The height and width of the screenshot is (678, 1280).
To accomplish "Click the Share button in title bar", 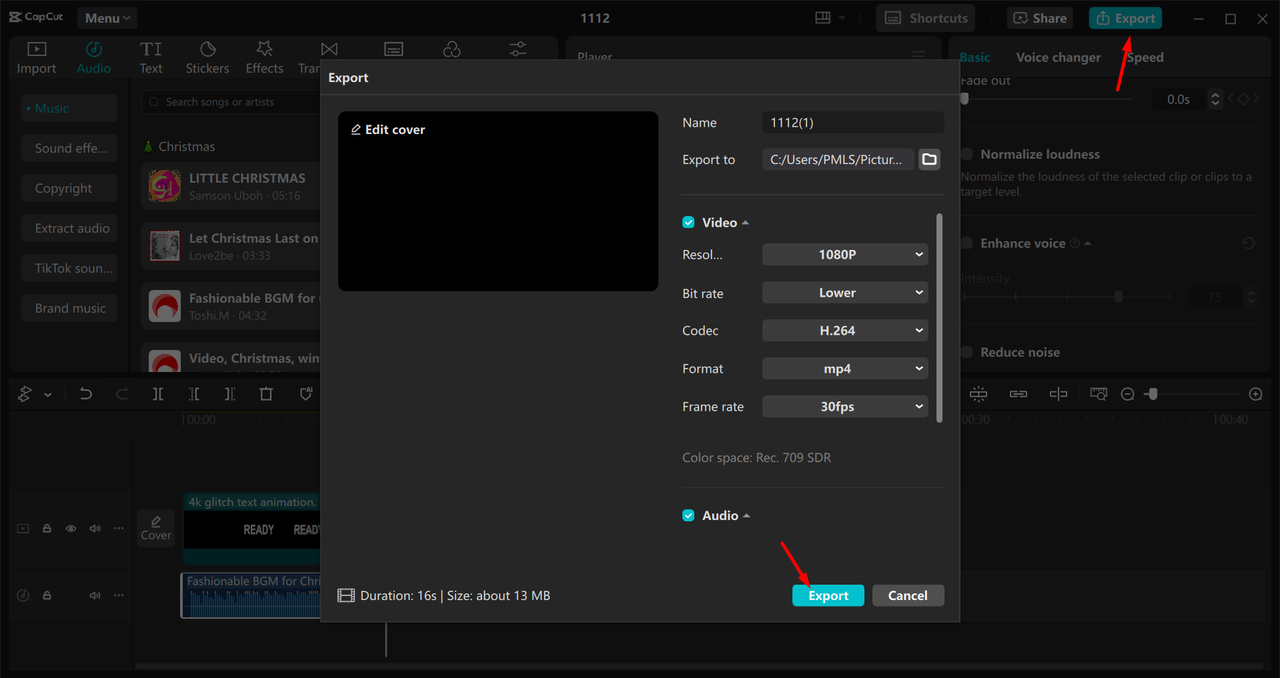I will [x=1040, y=18].
